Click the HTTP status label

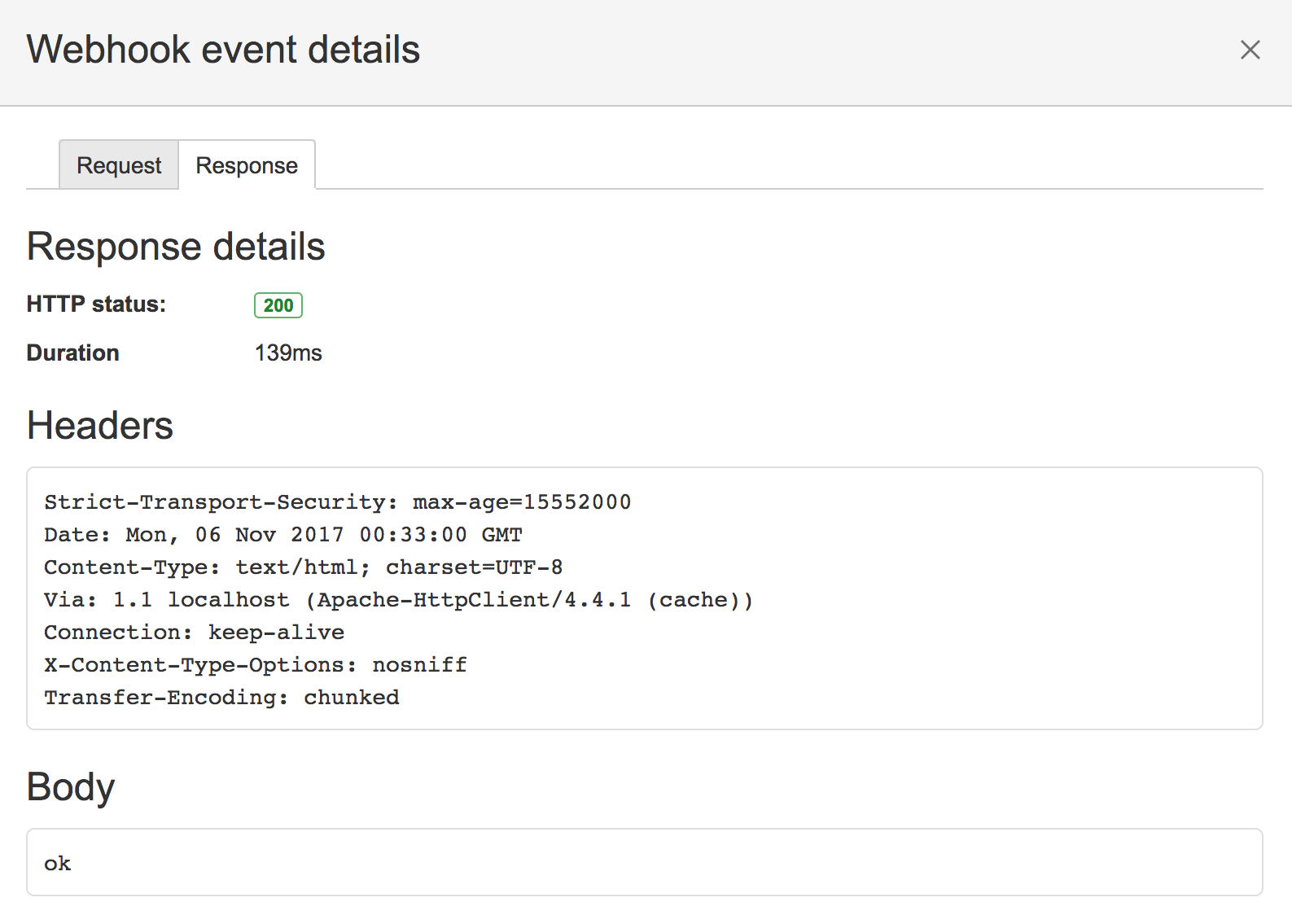point(96,304)
